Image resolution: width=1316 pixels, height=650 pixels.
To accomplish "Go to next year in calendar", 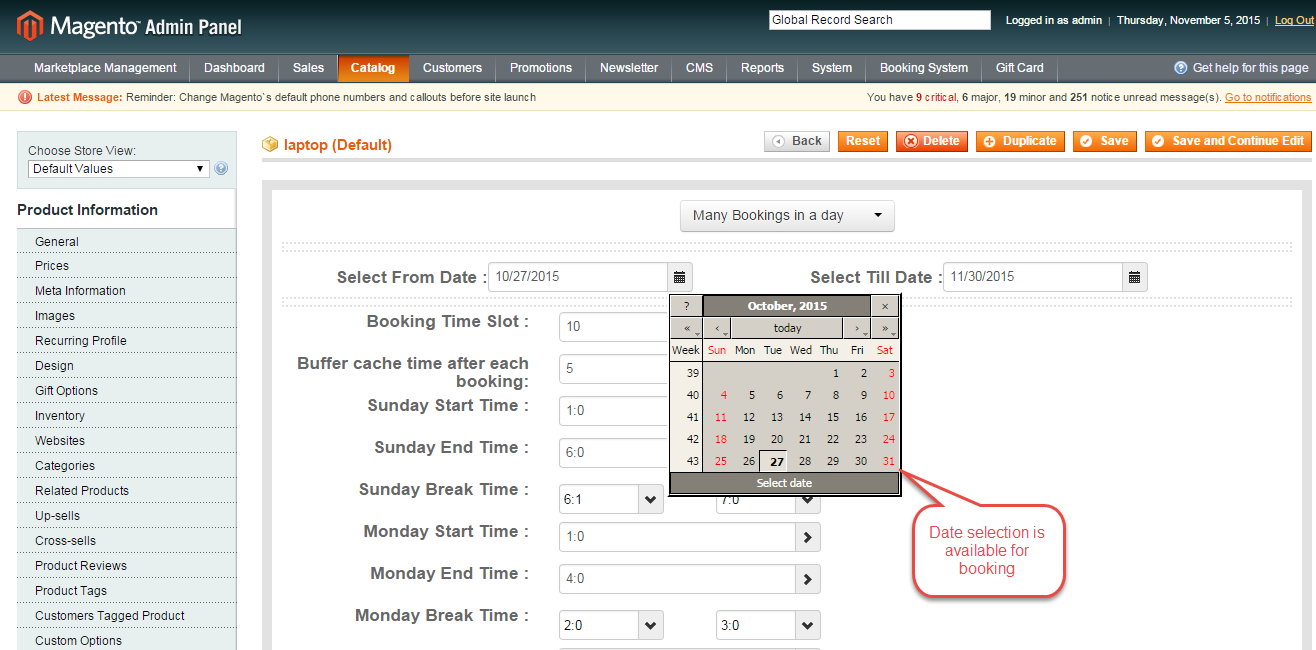I will 885,328.
